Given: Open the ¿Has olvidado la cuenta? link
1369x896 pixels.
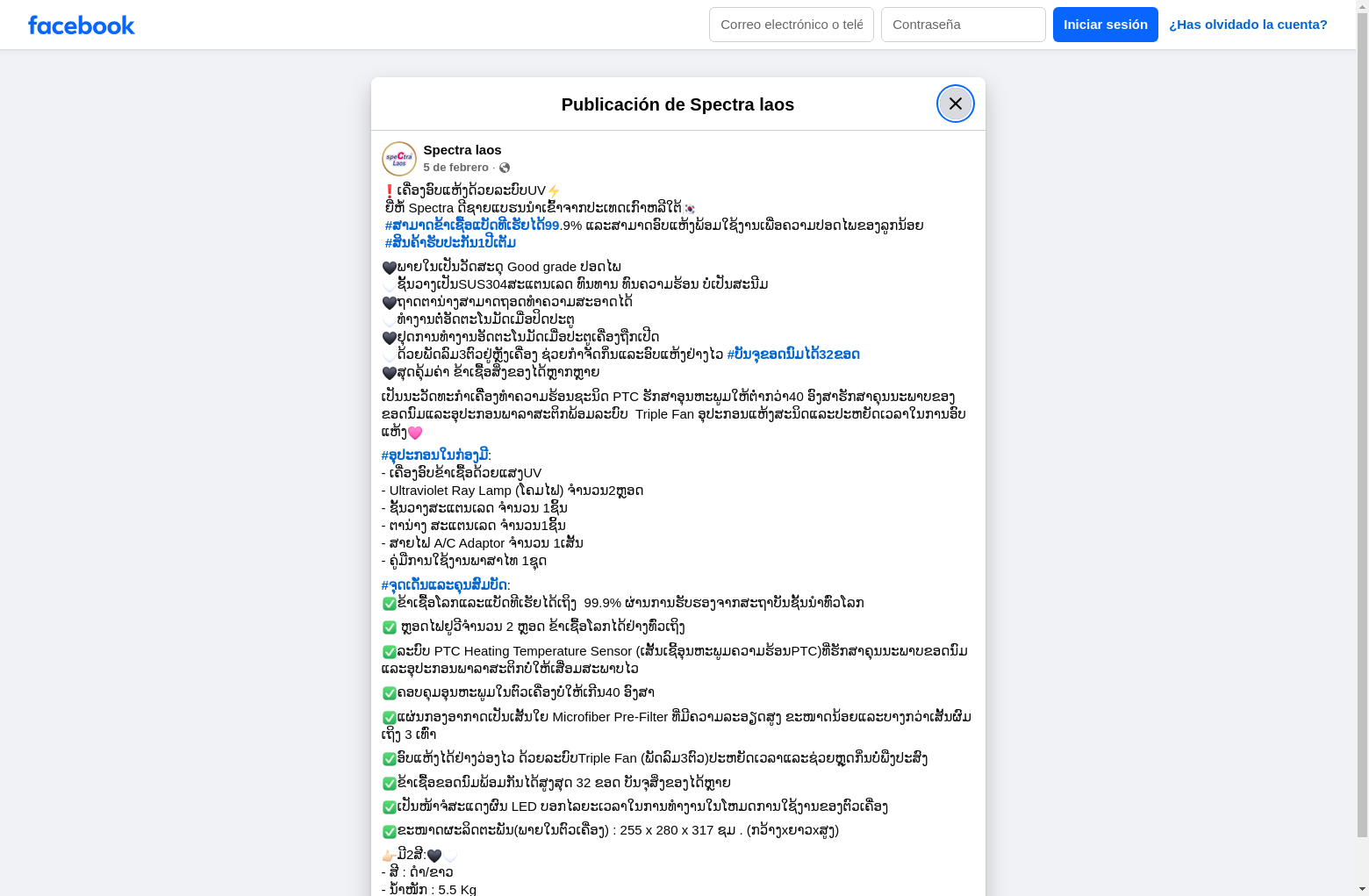Looking at the screenshot, I should click(x=1248, y=25).
